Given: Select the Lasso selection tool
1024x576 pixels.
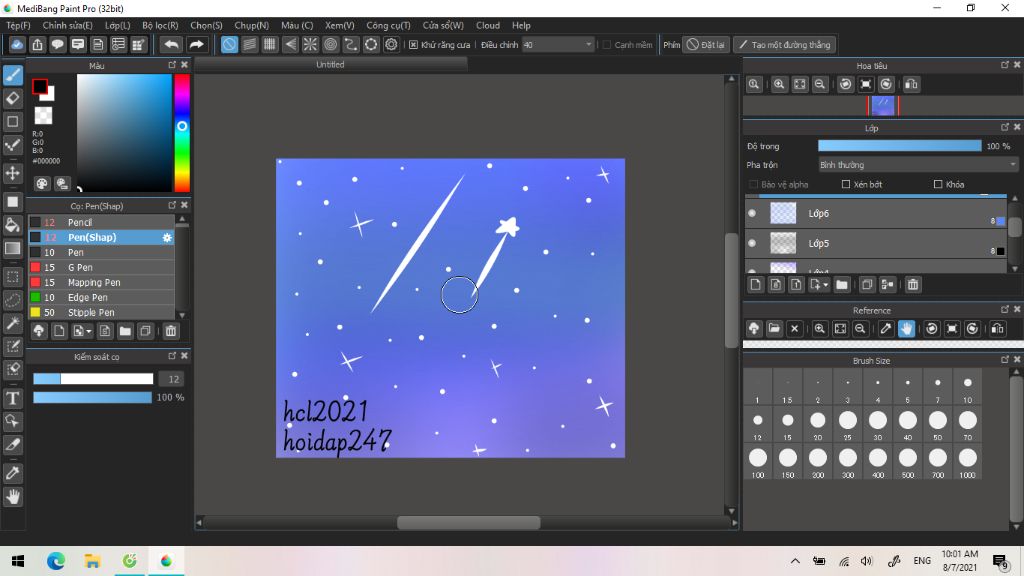Looking at the screenshot, I should coord(12,300).
